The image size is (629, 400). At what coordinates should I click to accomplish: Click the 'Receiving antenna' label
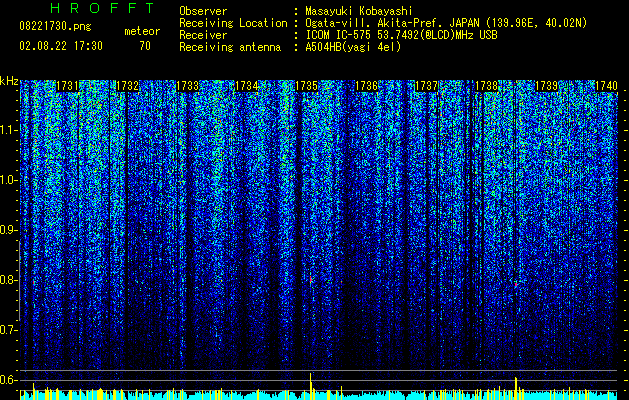pyautogui.click(x=230, y=47)
